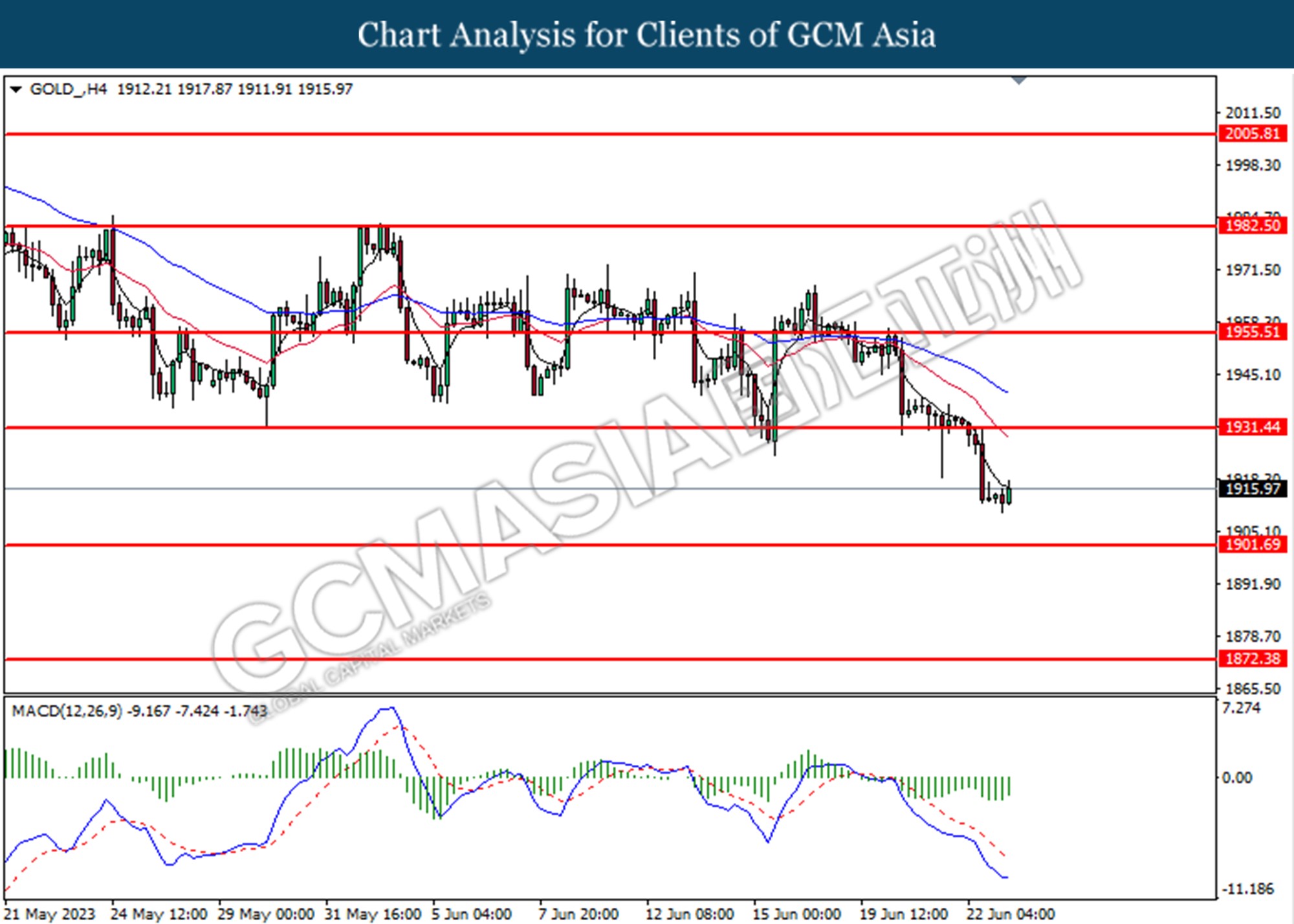
Task: Click the 19 Jun 12:00 time axis label
Action: click(x=904, y=914)
